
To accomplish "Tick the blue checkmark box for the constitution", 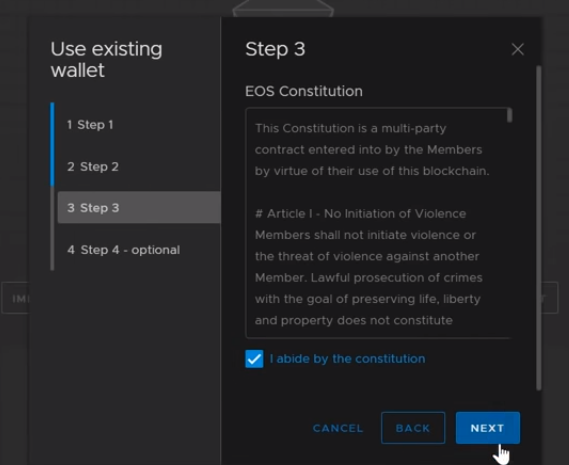I will [254, 359].
